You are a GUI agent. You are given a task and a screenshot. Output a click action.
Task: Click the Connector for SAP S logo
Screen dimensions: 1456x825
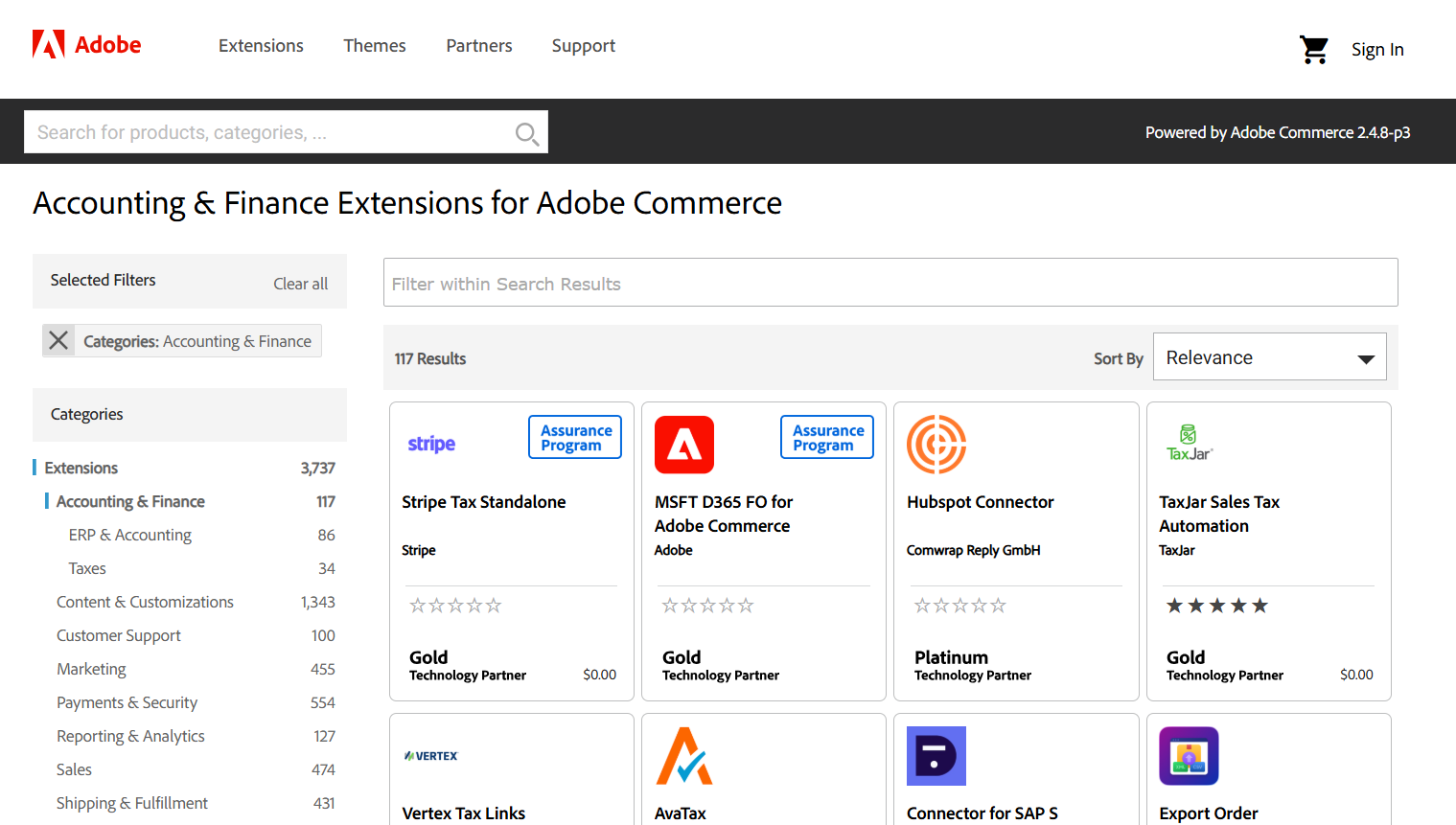936,756
